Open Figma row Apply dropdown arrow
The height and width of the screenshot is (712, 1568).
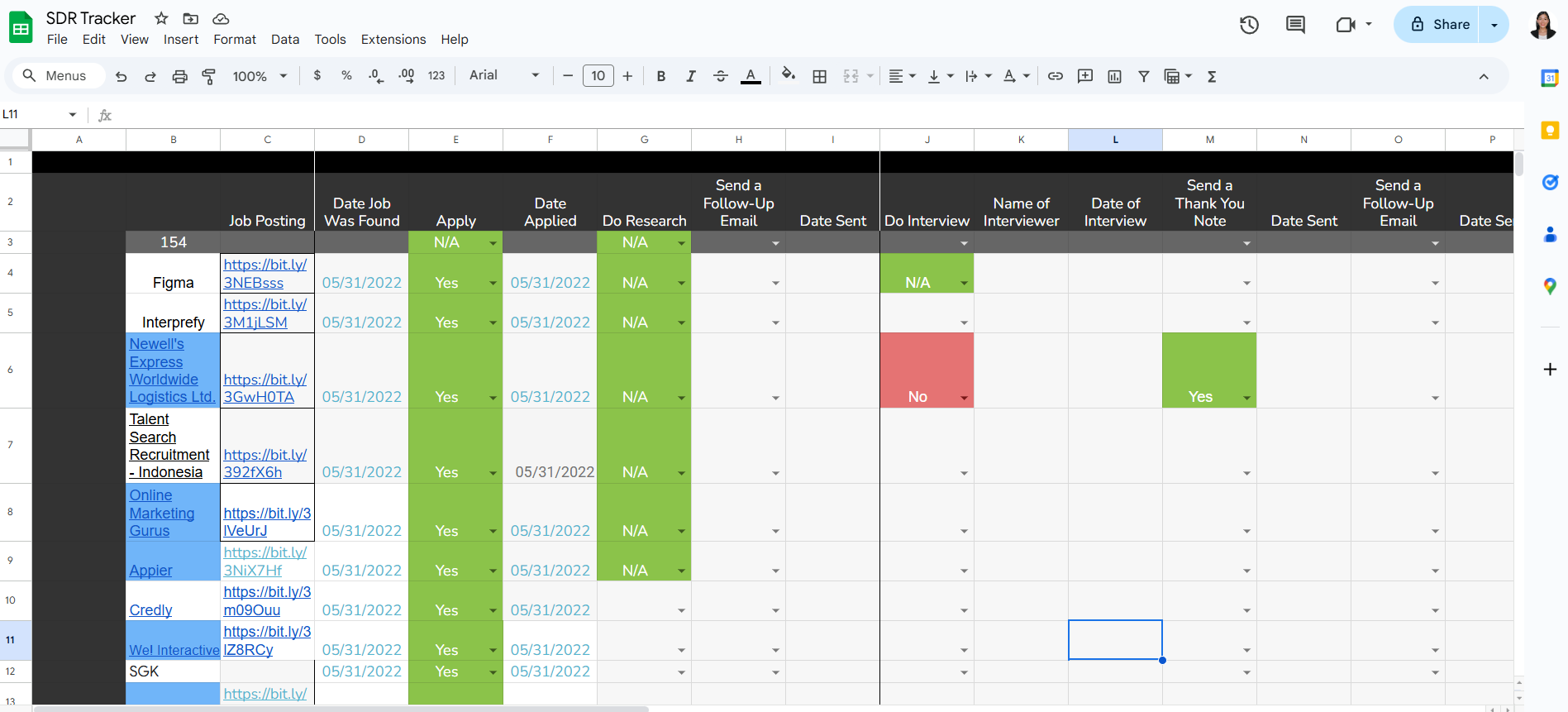tap(493, 284)
